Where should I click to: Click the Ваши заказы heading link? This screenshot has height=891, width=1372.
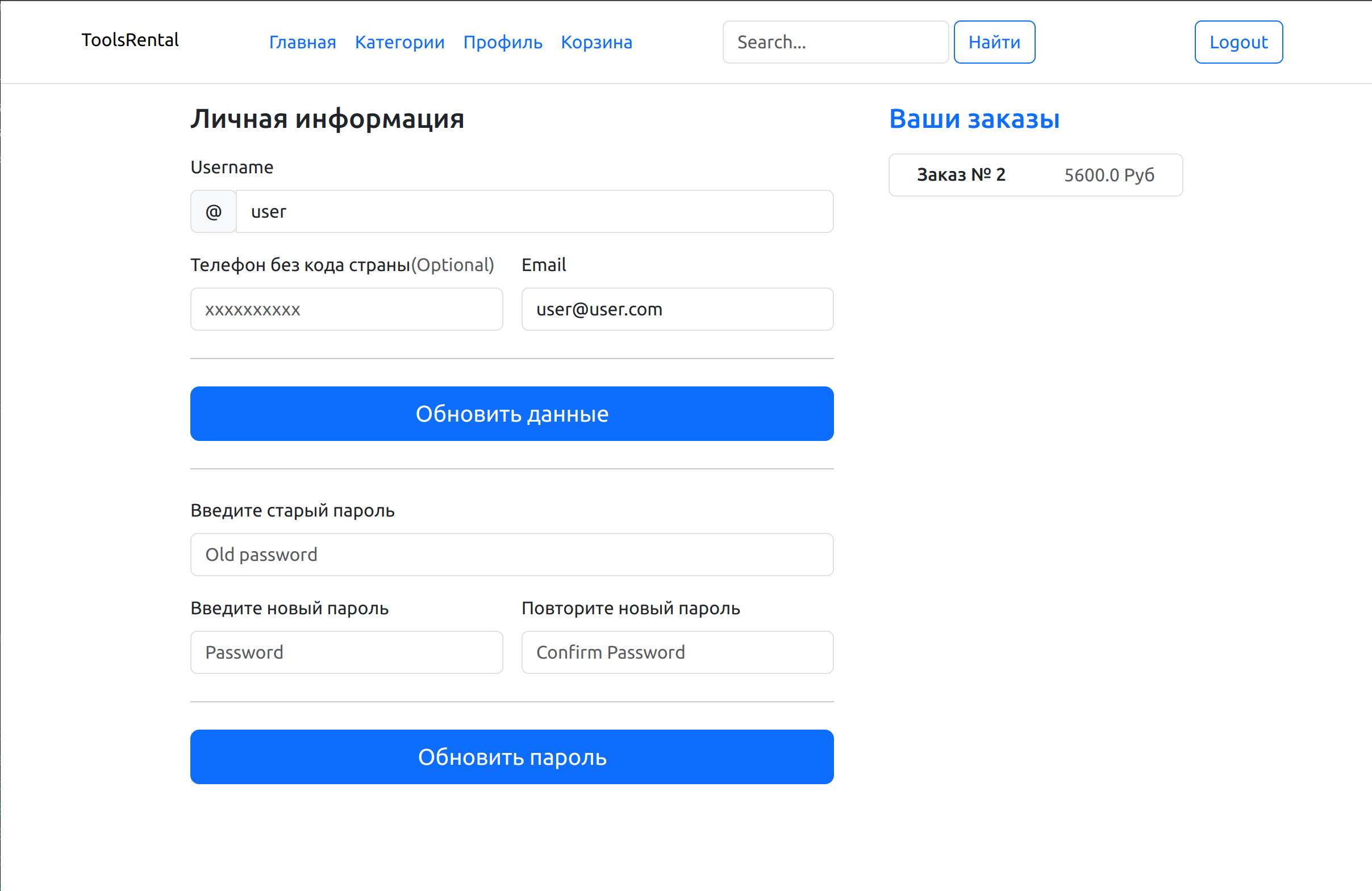coord(974,119)
